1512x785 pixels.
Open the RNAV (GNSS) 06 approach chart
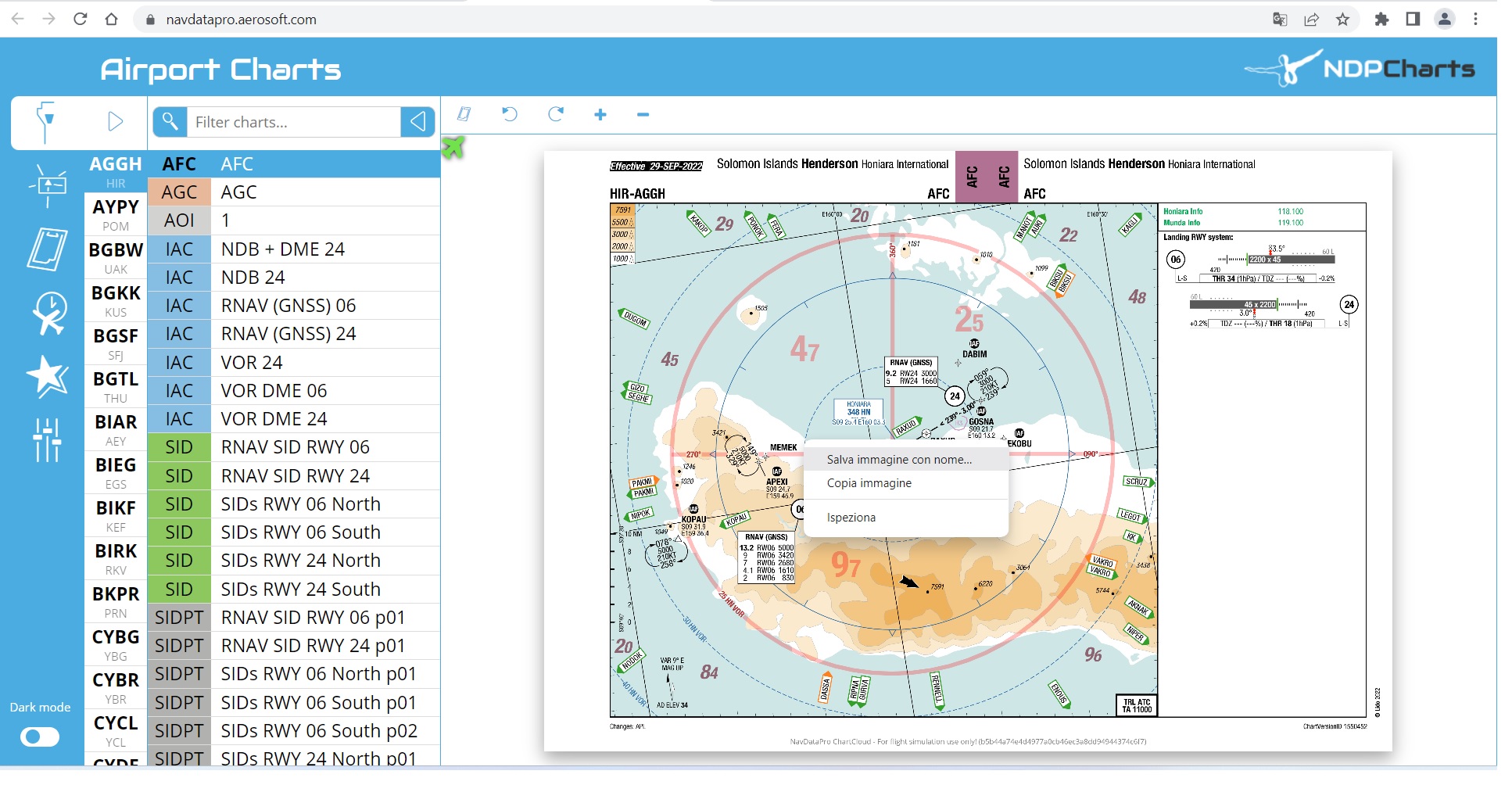[288, 306]
